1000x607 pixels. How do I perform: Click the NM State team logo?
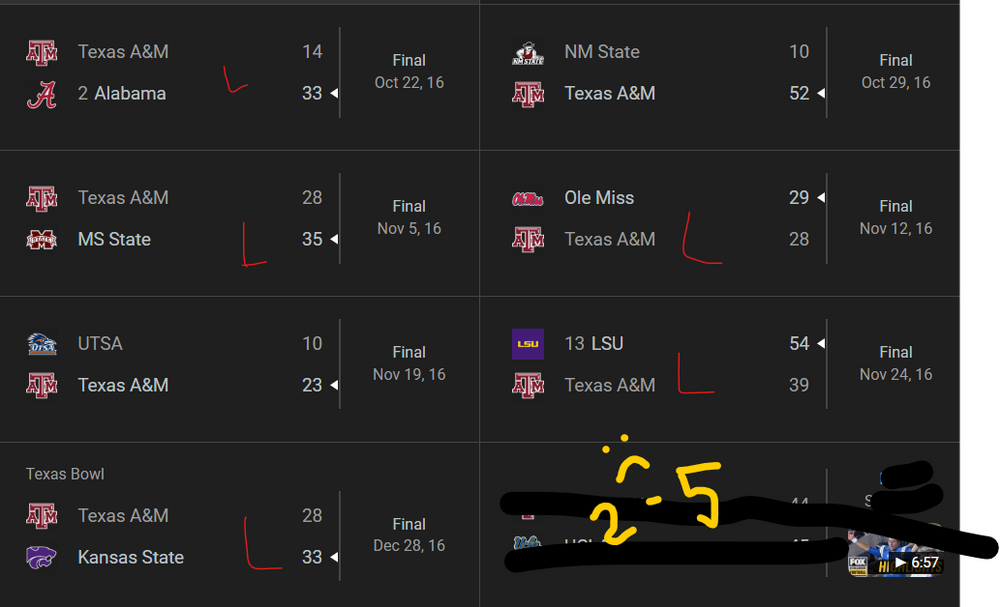528,52
